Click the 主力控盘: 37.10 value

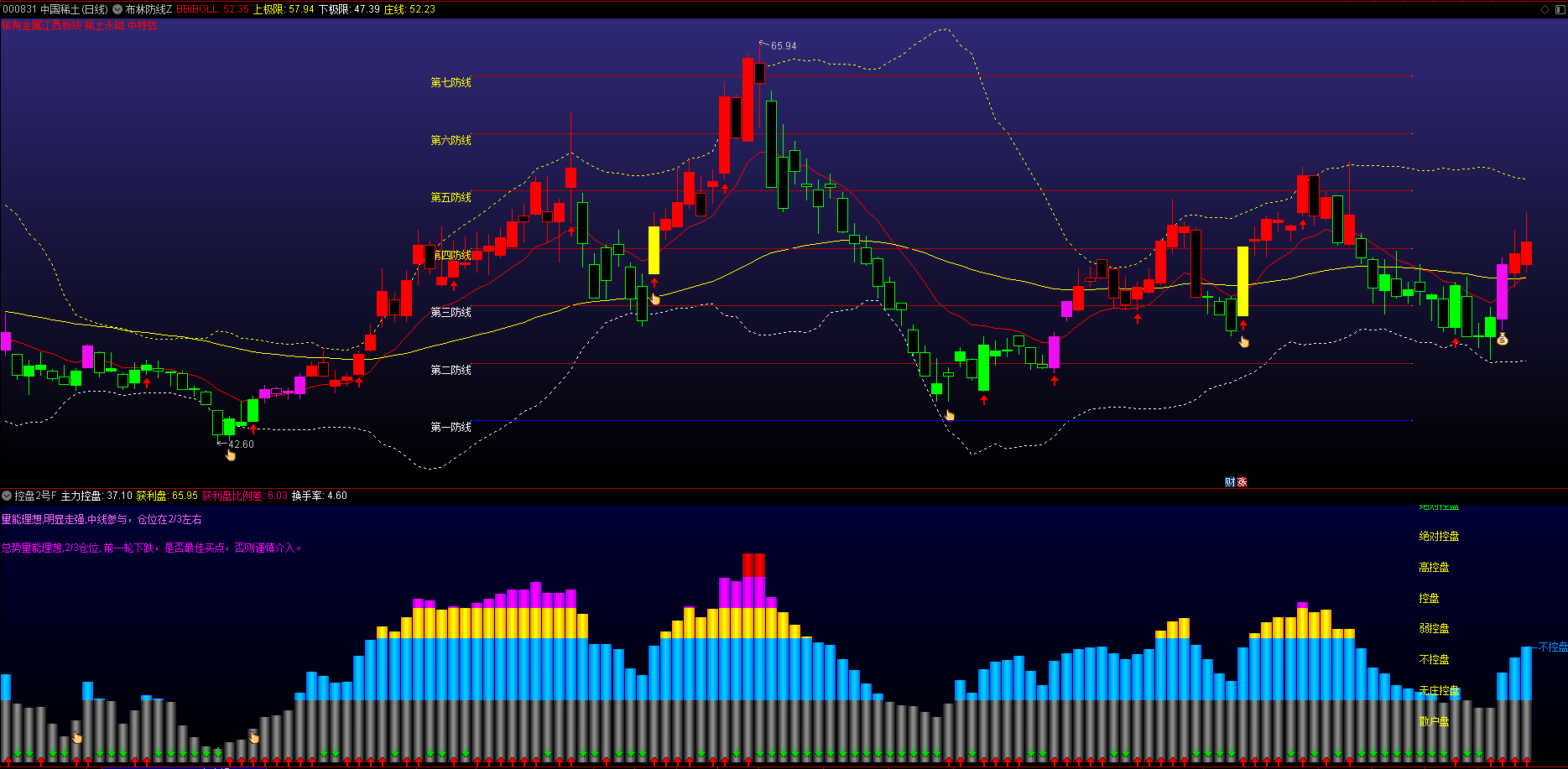pos(96,496)
